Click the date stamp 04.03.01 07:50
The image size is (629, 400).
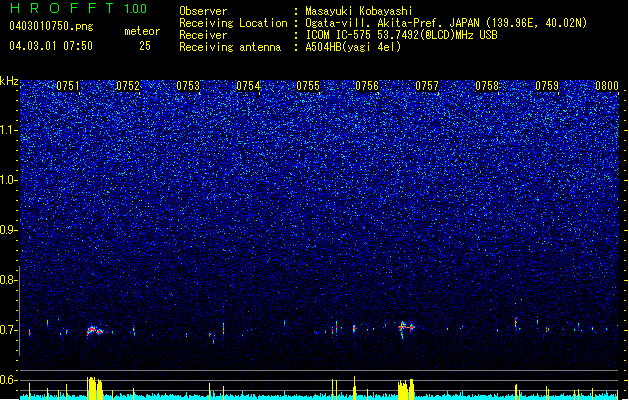[x=51, y=46]
